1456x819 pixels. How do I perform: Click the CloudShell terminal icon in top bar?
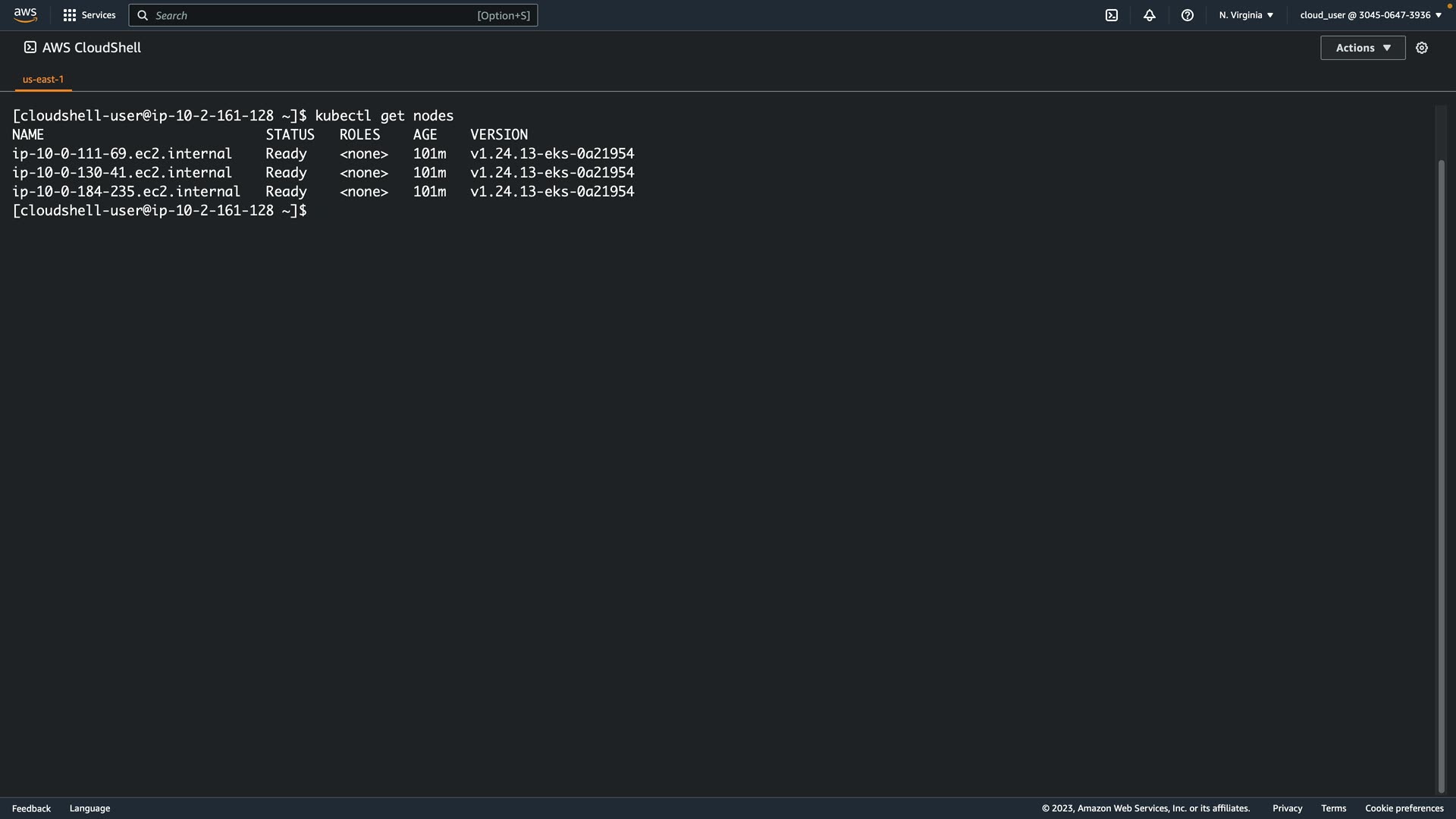point(1112,15)
